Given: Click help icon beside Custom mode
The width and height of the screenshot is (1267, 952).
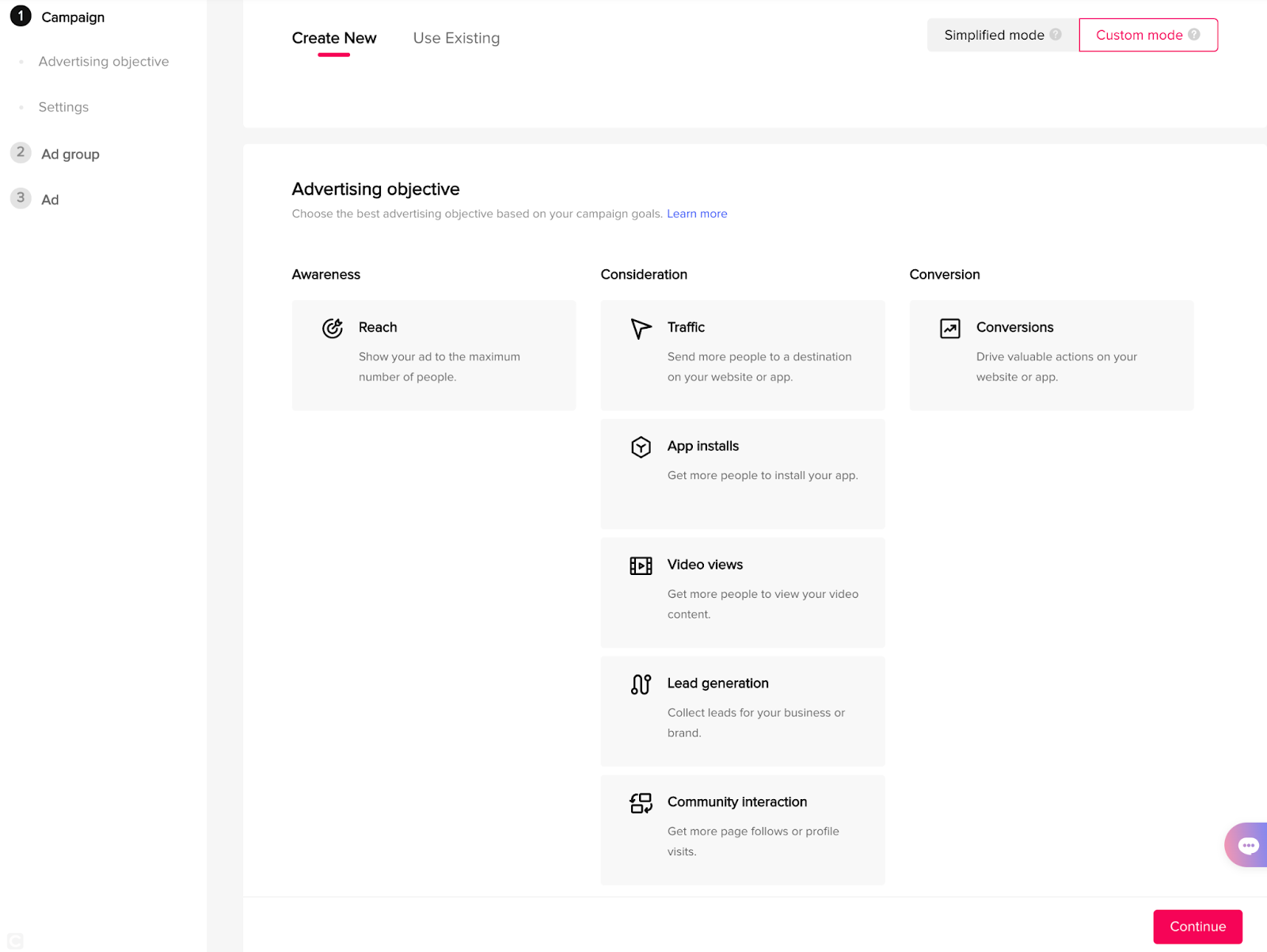Looking at the screenshot, I should point(1194,35).
